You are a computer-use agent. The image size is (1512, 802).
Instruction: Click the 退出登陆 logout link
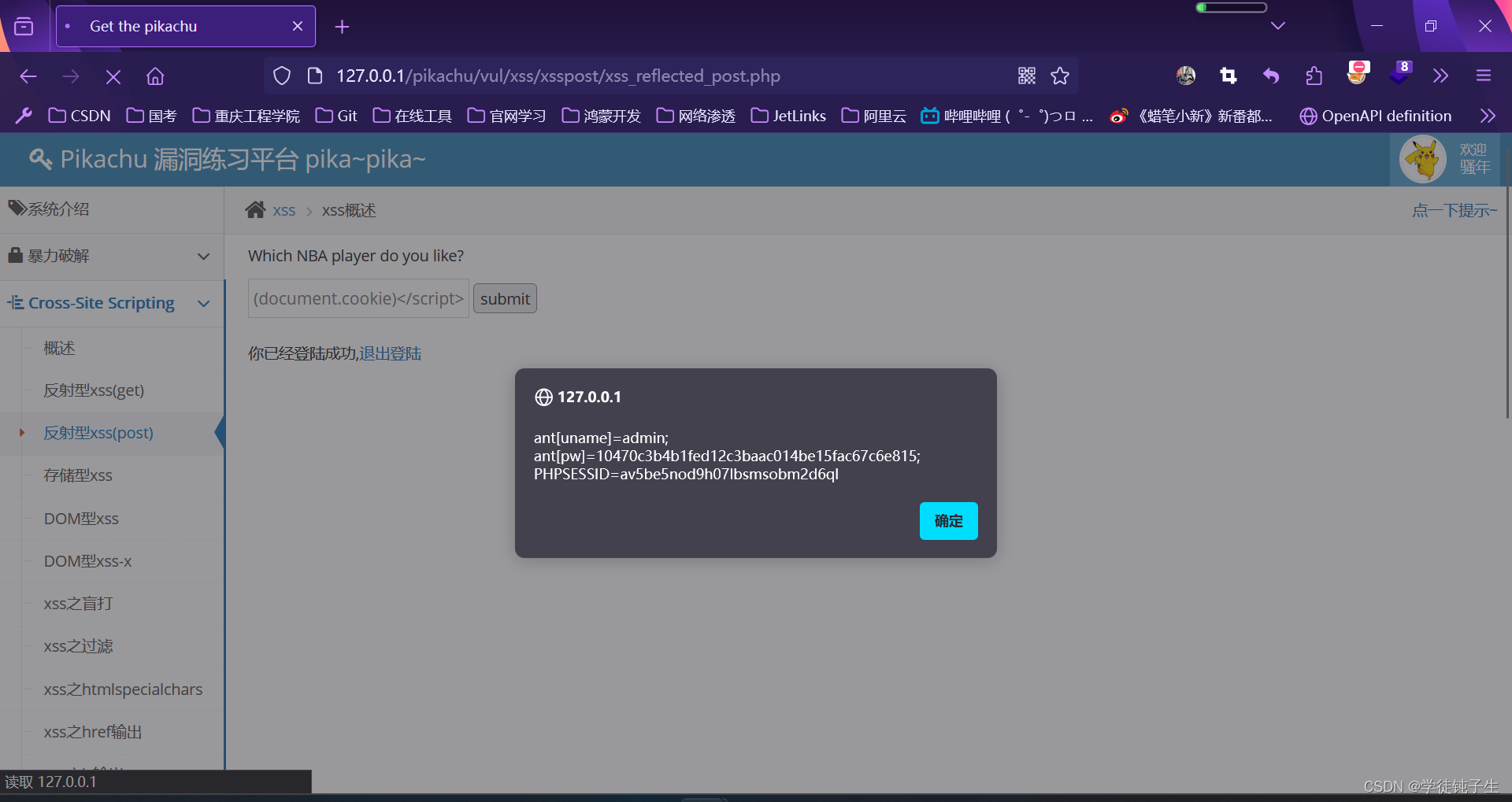(x=391, y=353)
